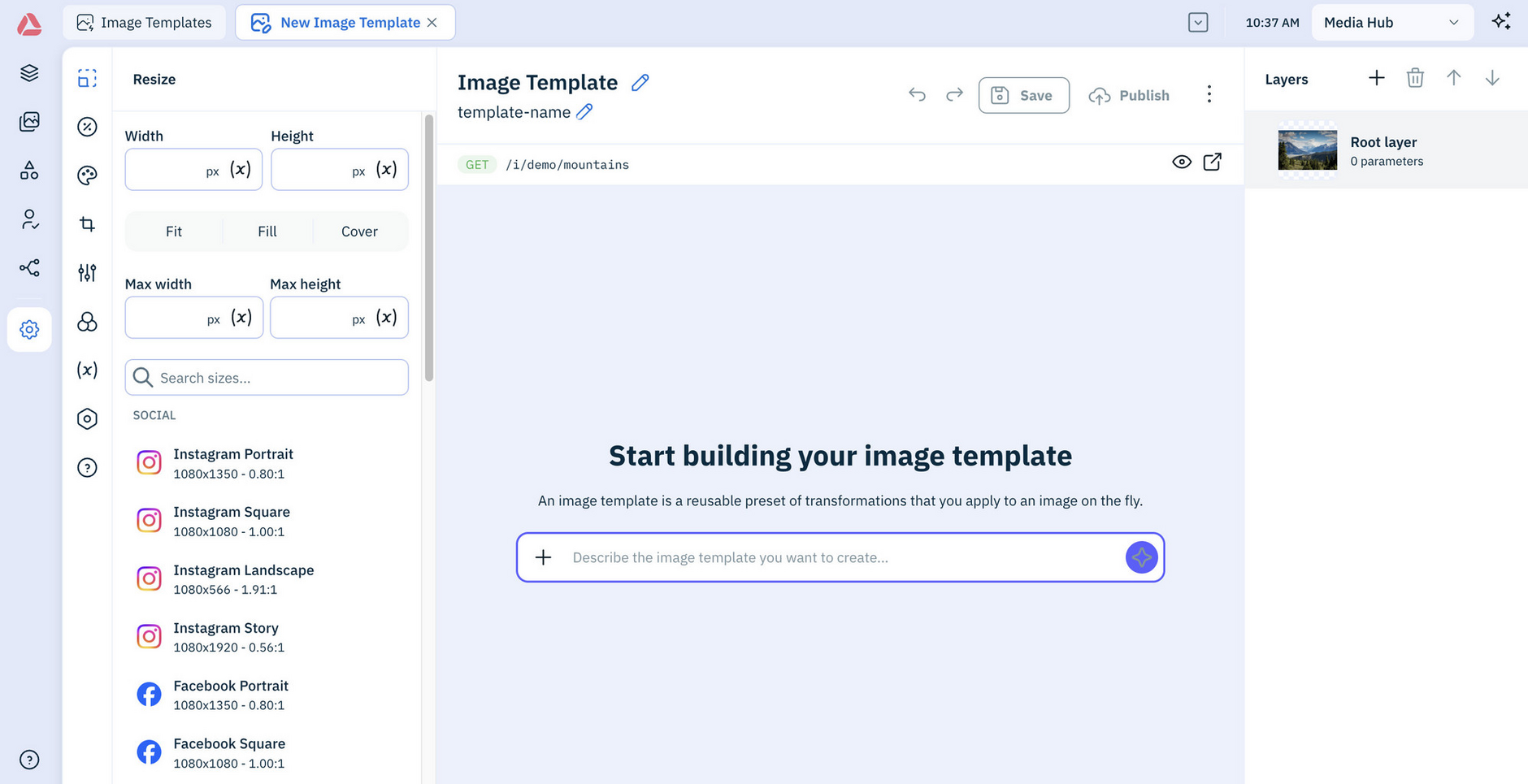
Task: Edit template-name with pencil icon
Action: [584, 111]
